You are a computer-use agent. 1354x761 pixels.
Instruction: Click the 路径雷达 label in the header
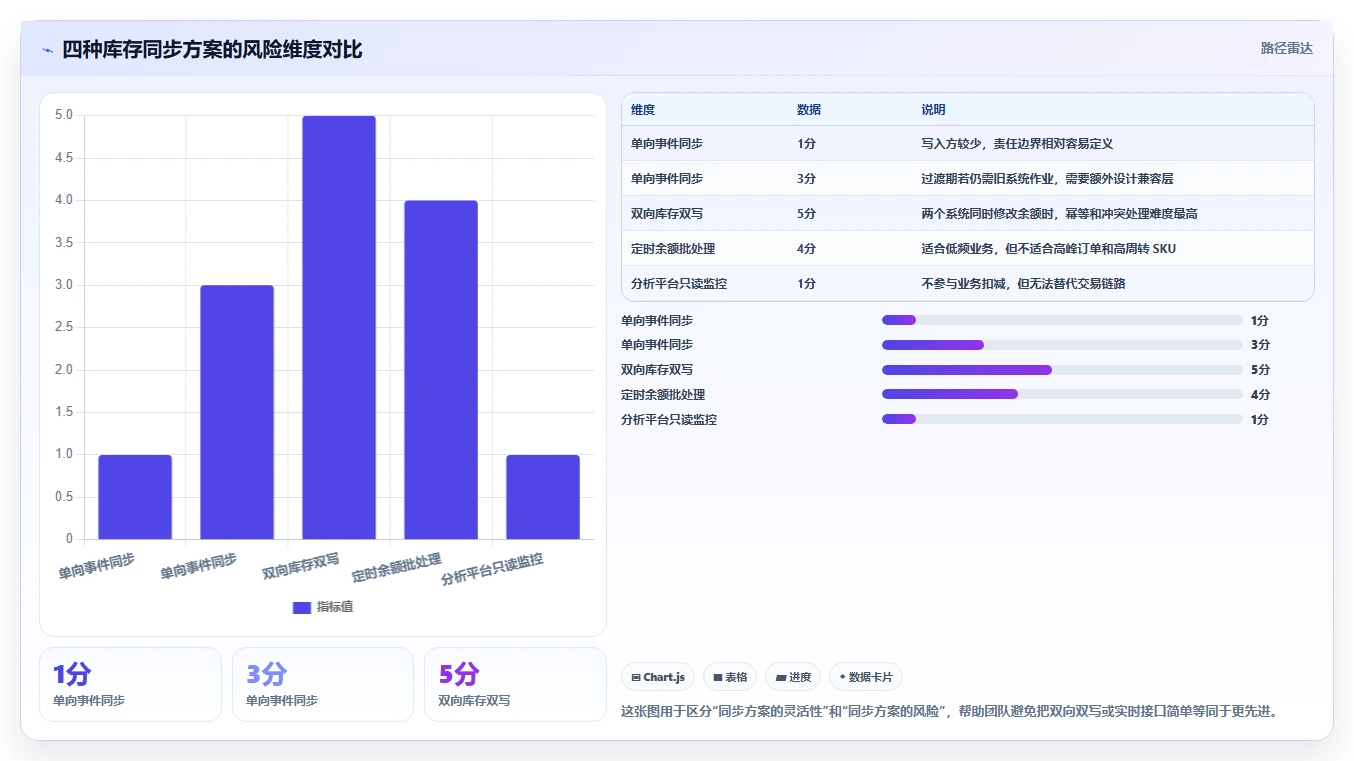pyautogui.click(x=1286, y=48)
